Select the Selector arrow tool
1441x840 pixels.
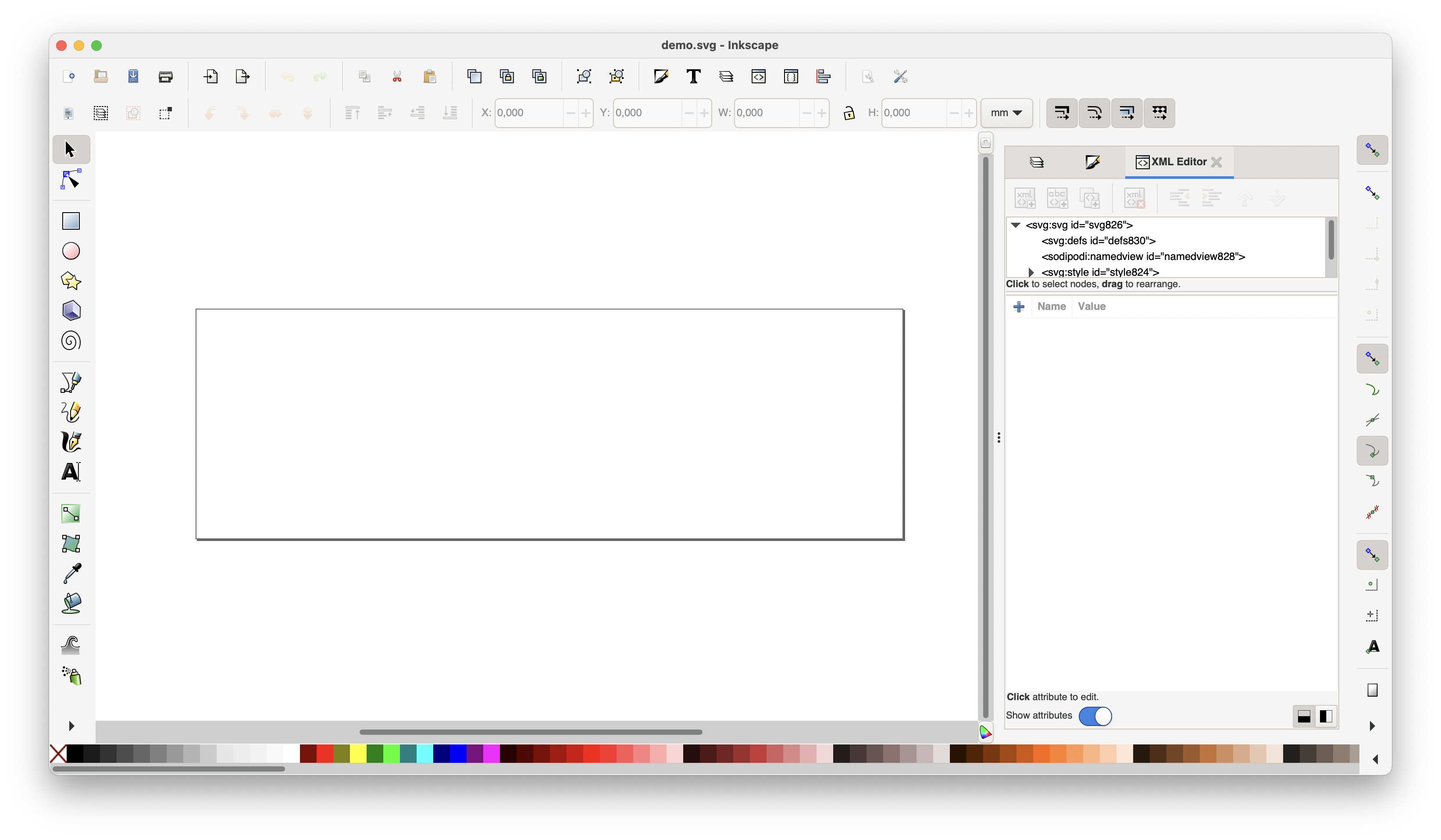pyautogui.click(x=70, y=149)
